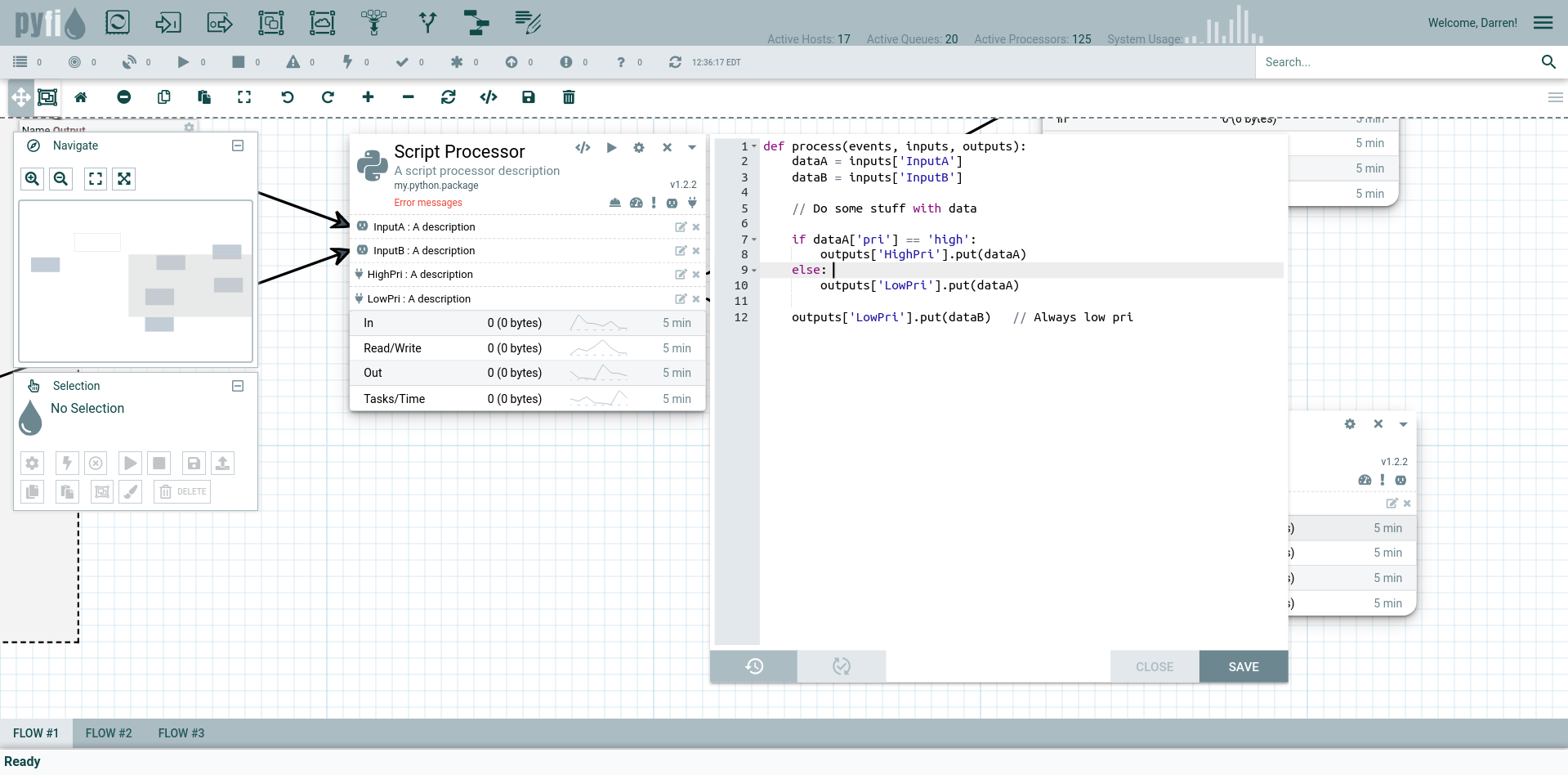The height and width of the screenshot is (775, 1568).
Task: Click the stopped square status icon
Action: (238, 62)
